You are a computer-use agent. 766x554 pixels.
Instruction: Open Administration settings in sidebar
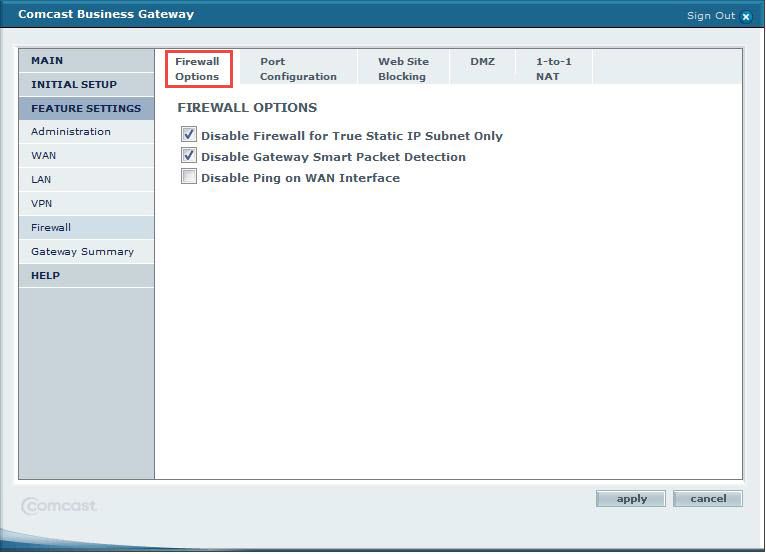point(71,132)
